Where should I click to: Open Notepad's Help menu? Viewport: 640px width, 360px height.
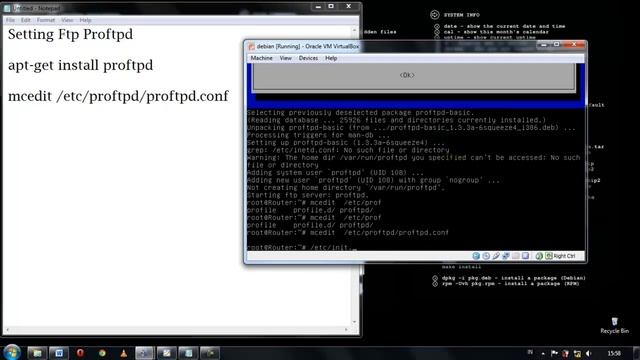(x=85, y=20)
